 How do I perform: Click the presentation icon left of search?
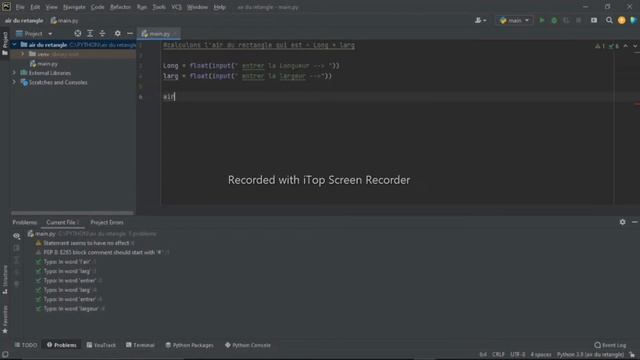594,20
